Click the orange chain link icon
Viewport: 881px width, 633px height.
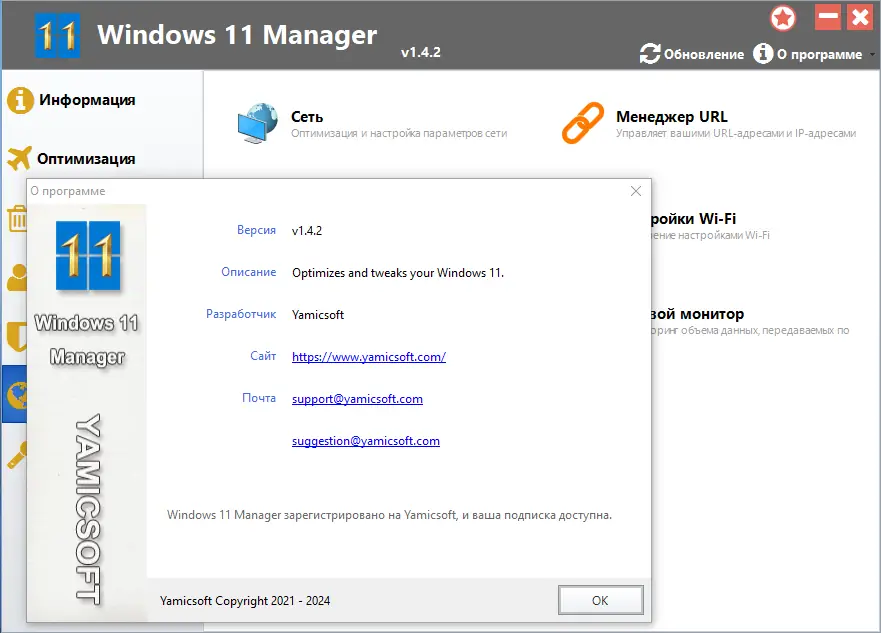583,123
